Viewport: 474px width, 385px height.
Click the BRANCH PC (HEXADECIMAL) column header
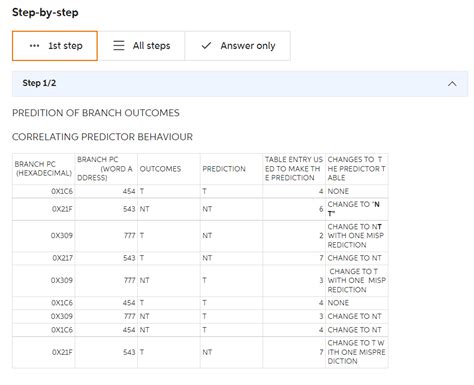click(x=43, y=169)
